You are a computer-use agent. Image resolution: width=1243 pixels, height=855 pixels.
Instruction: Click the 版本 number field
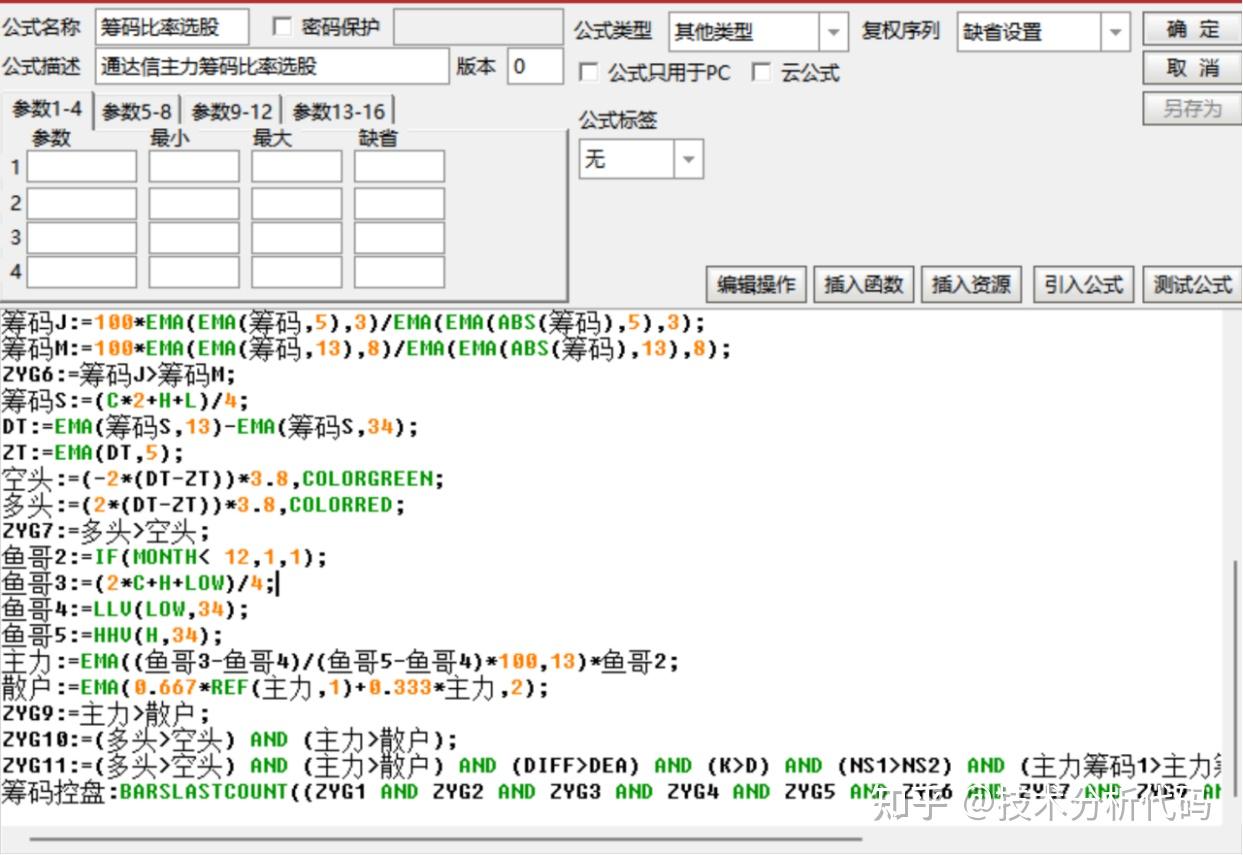coord(535,67)
